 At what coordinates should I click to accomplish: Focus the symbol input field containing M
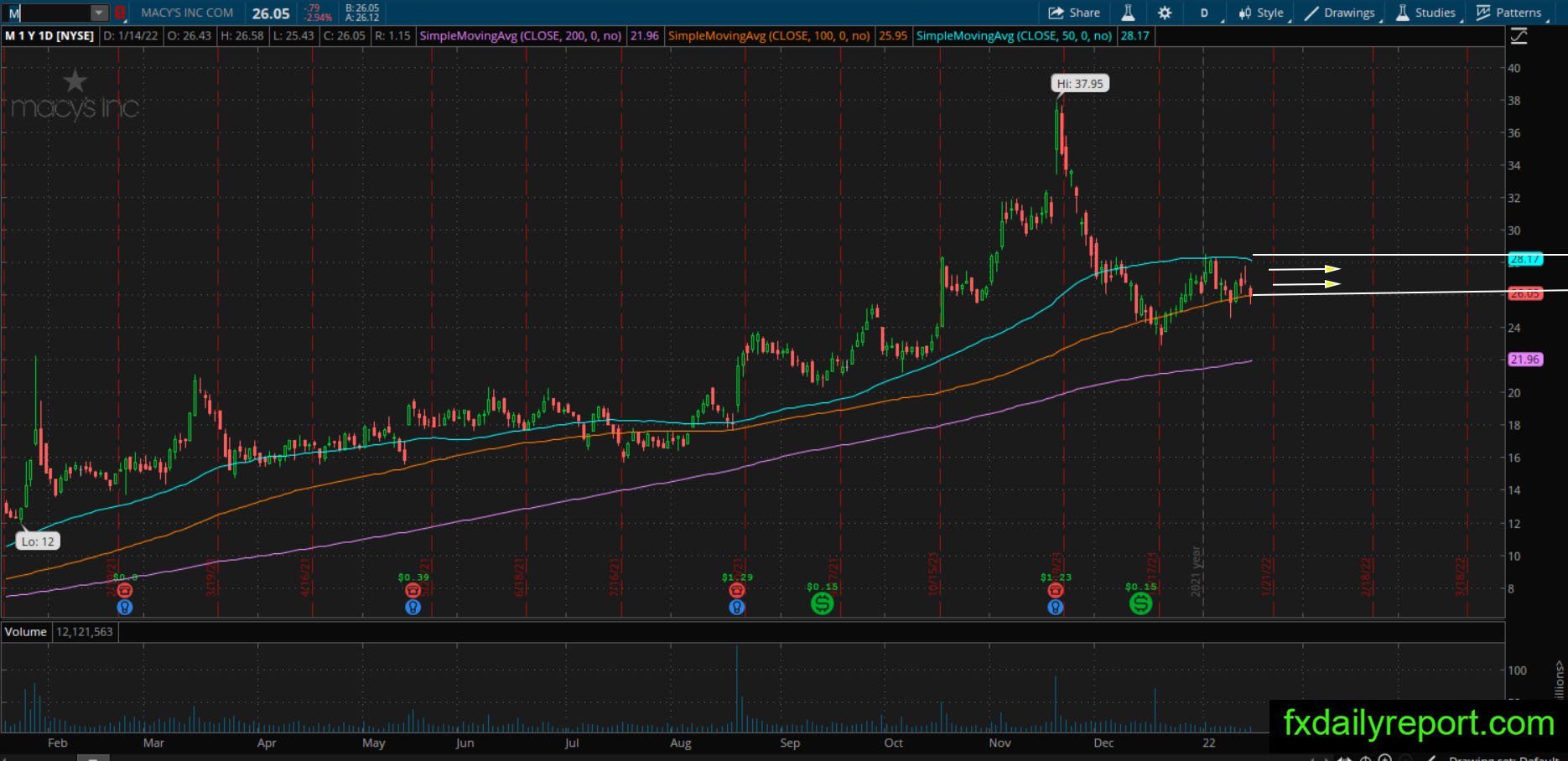[49, 13]
